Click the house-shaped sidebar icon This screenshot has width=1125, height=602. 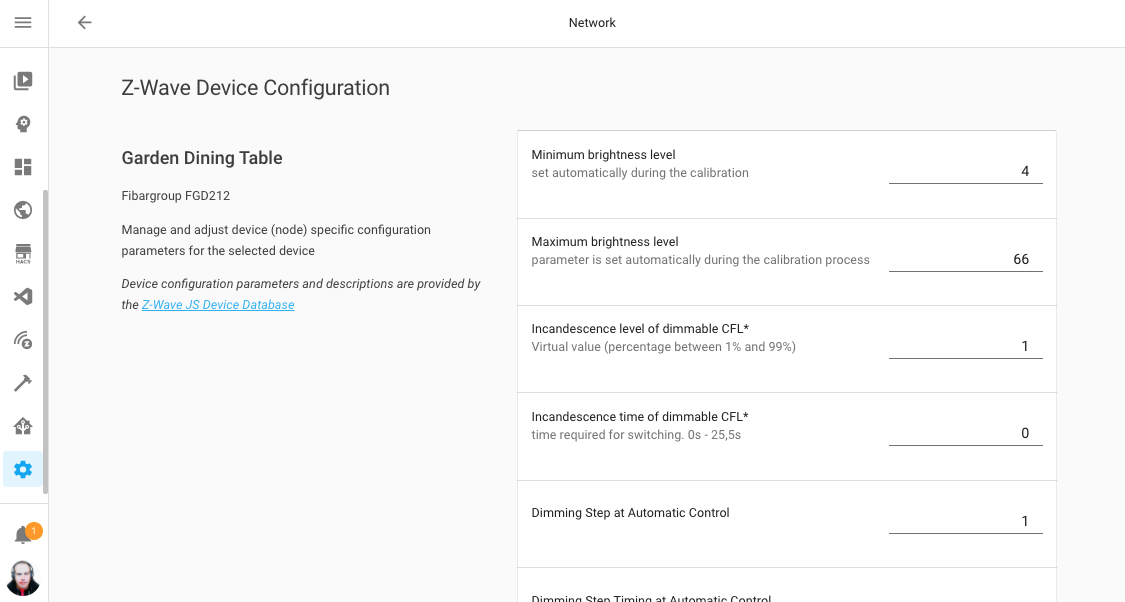(x=22, y=425)
